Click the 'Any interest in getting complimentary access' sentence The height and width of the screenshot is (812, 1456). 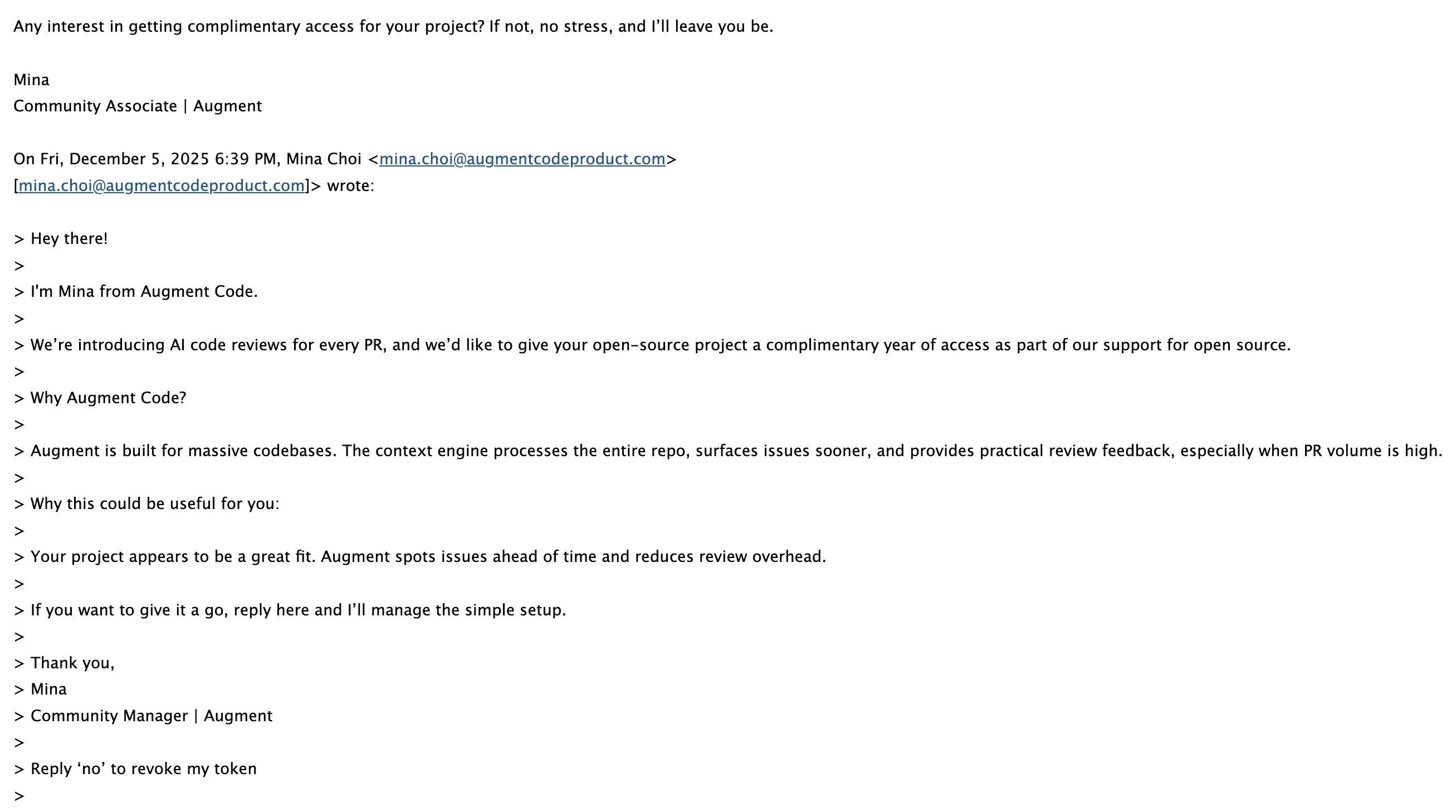pos(393,27)
